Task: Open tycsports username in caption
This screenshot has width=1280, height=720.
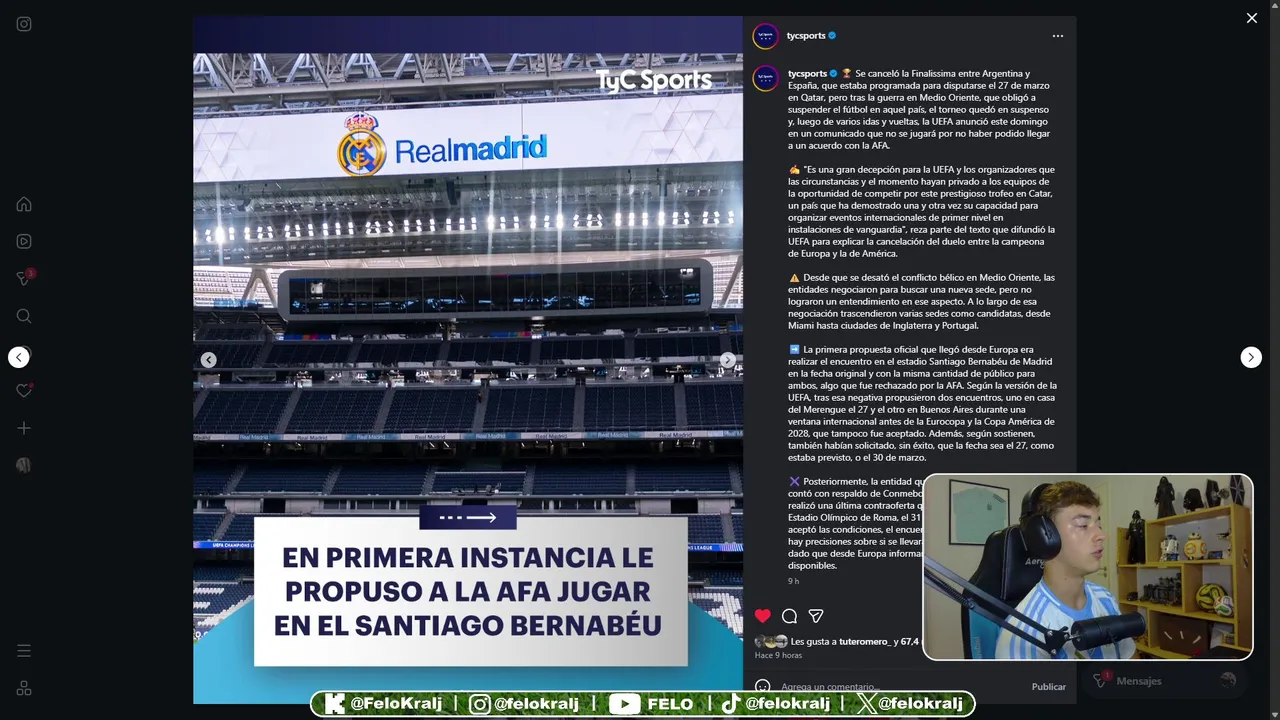Action: coord(807,73)
